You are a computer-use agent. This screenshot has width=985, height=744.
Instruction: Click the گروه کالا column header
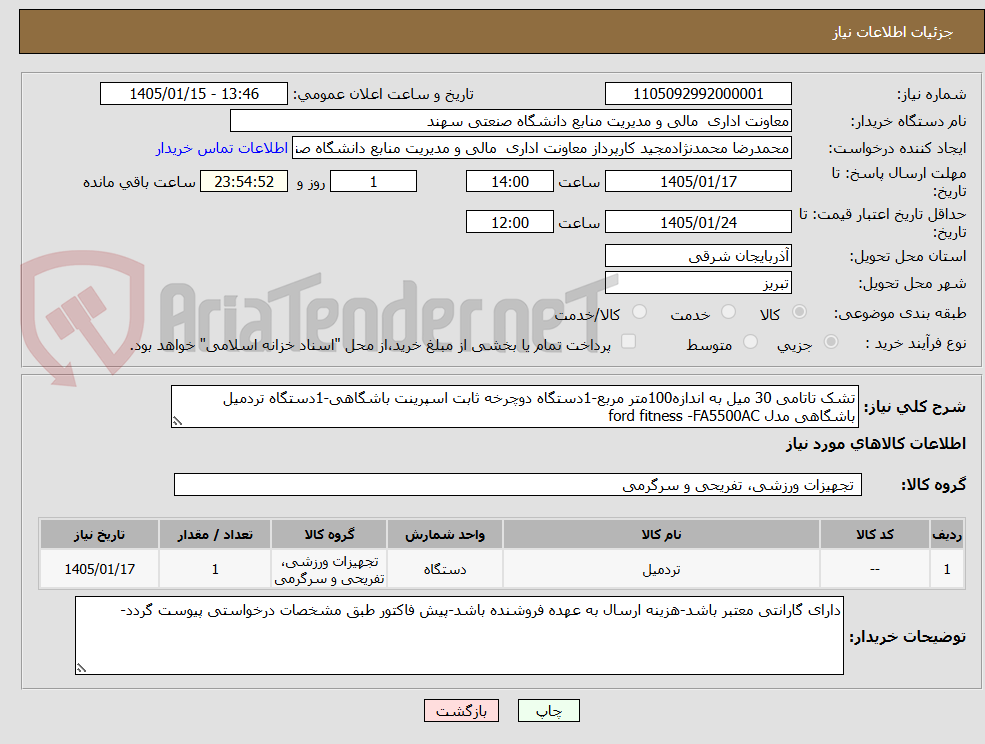[x=329, y=534]
